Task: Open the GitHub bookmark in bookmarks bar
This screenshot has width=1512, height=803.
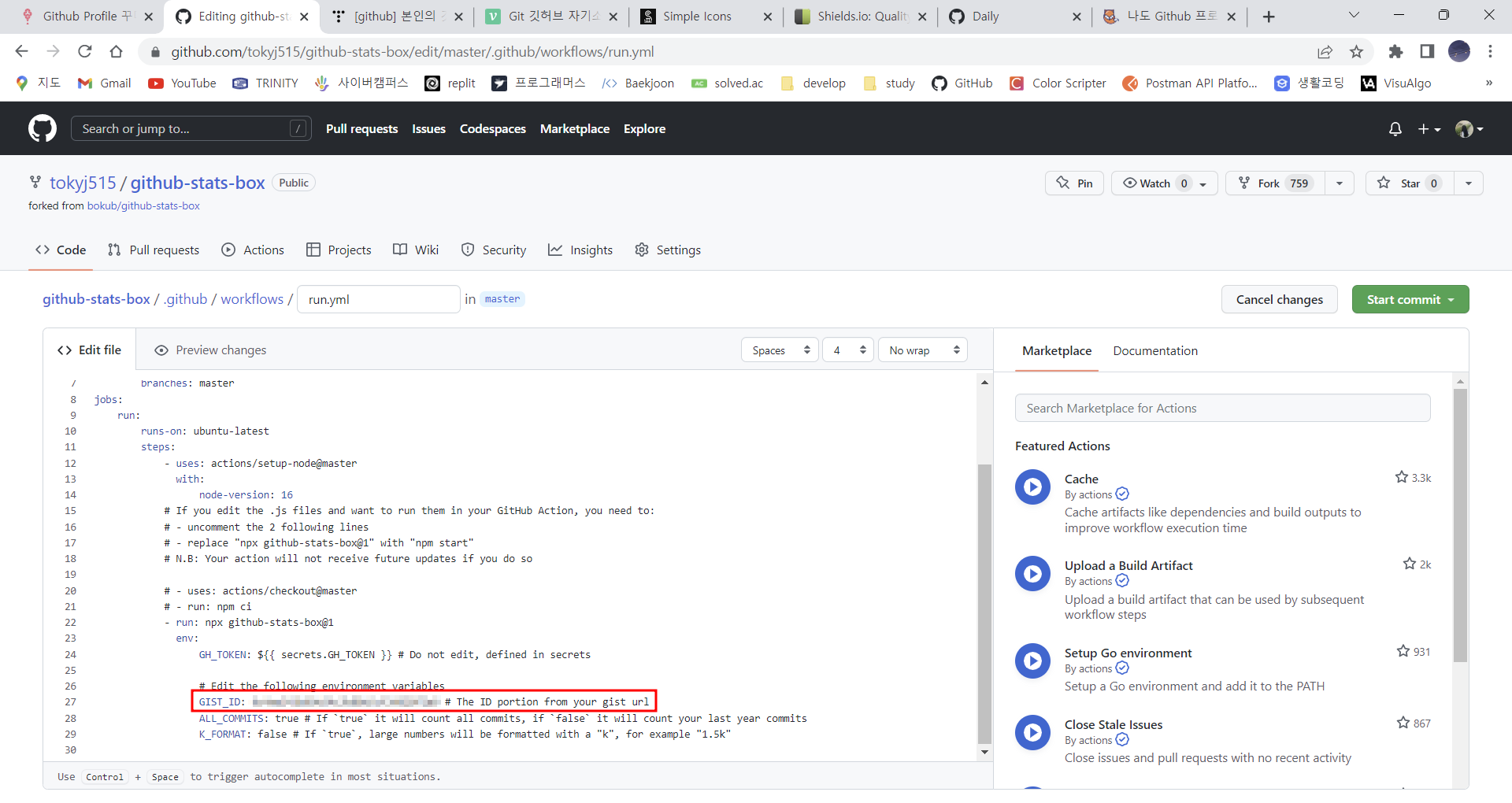Action: coord(962,83)
